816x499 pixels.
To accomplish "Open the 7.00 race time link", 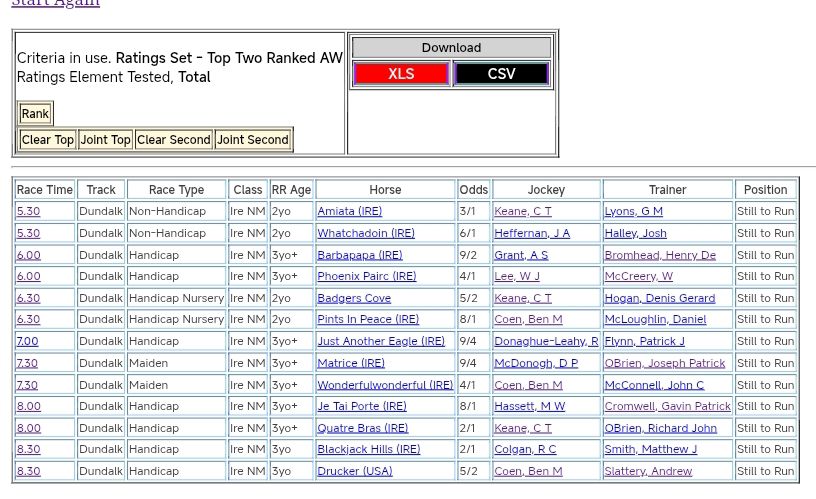I will pyautogui.click(x=27, y=341).
